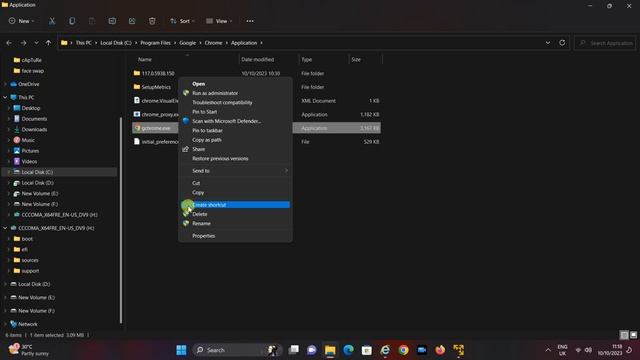Open Google Chrome from the taskbar
The width and height of the screenshot is (640, 360).
[x=403, y=350]
